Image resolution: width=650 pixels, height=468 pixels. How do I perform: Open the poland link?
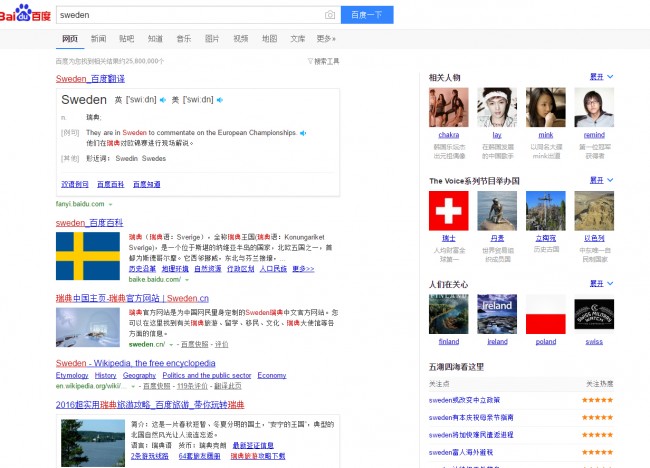546,342
